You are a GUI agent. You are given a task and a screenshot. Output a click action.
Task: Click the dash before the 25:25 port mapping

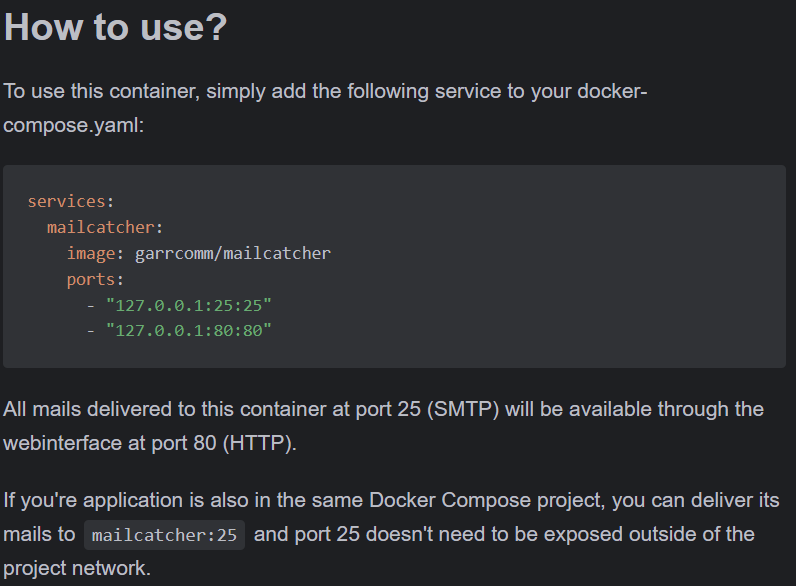[x=91, y=305]
